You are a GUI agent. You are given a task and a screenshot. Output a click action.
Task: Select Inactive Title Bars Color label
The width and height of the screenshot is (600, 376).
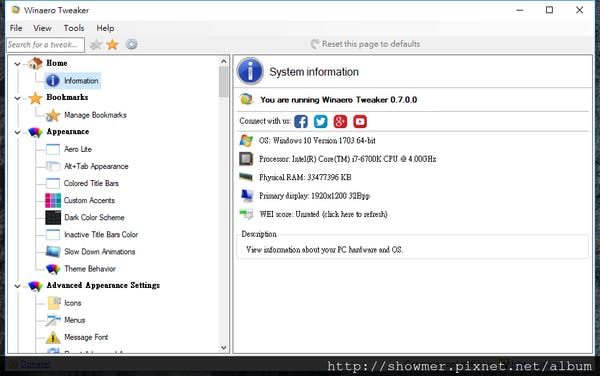tap(101, 234)
